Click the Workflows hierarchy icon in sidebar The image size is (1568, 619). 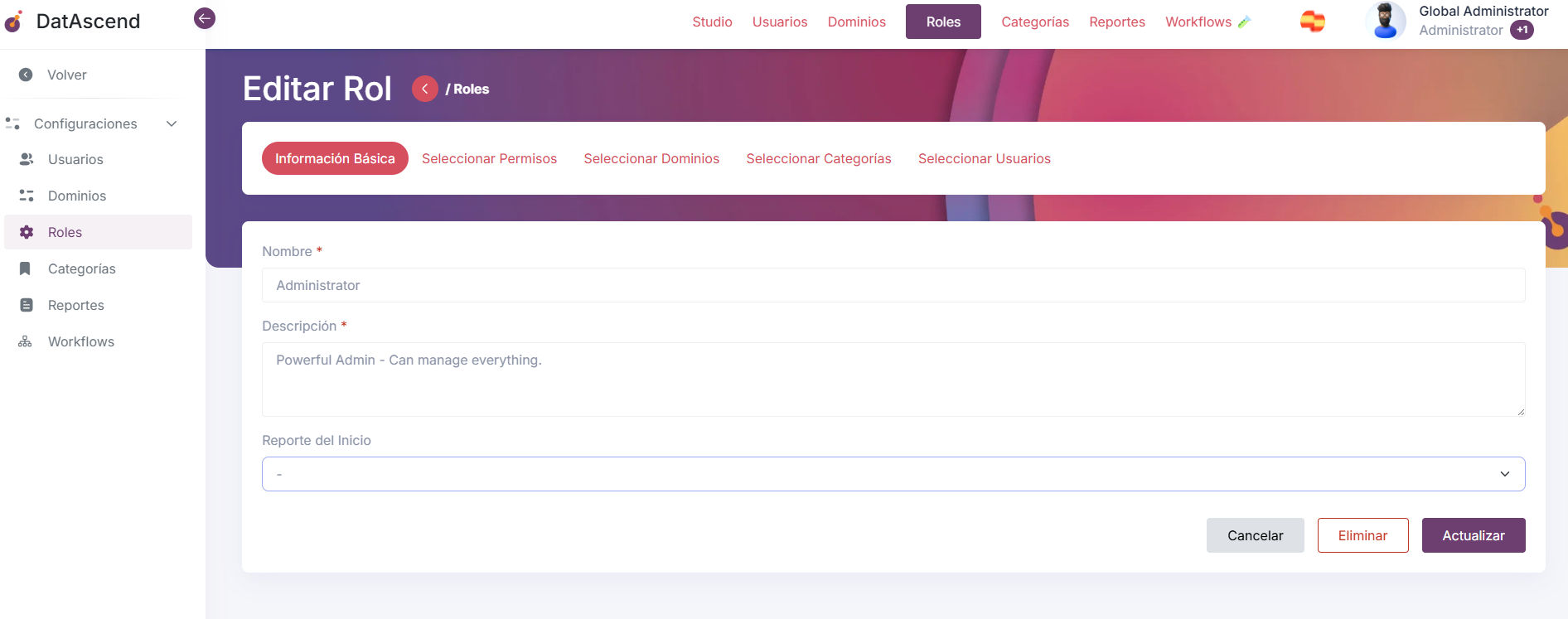click(x=26, y=341)
